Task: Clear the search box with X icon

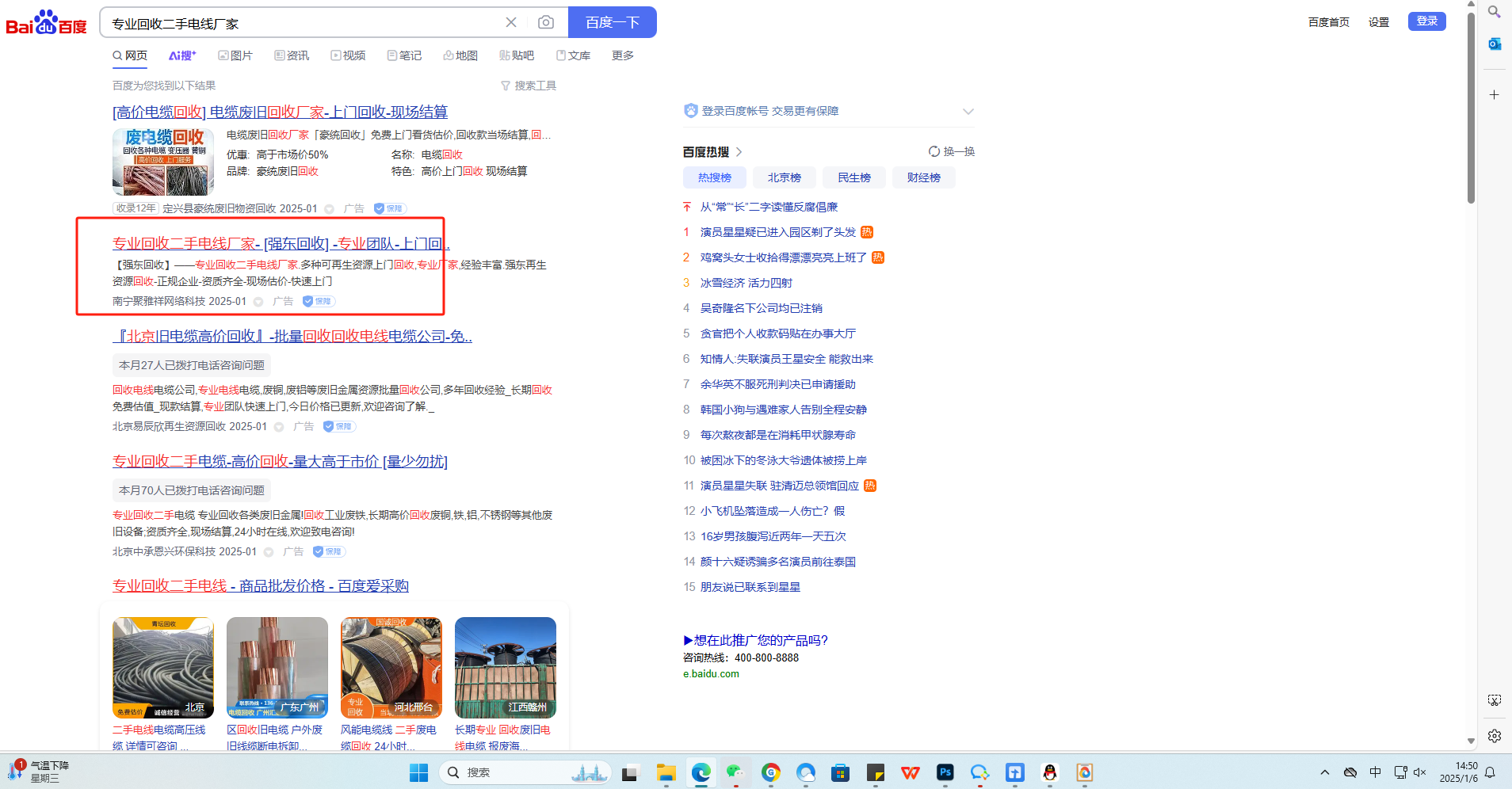Action: click(511, 22)
